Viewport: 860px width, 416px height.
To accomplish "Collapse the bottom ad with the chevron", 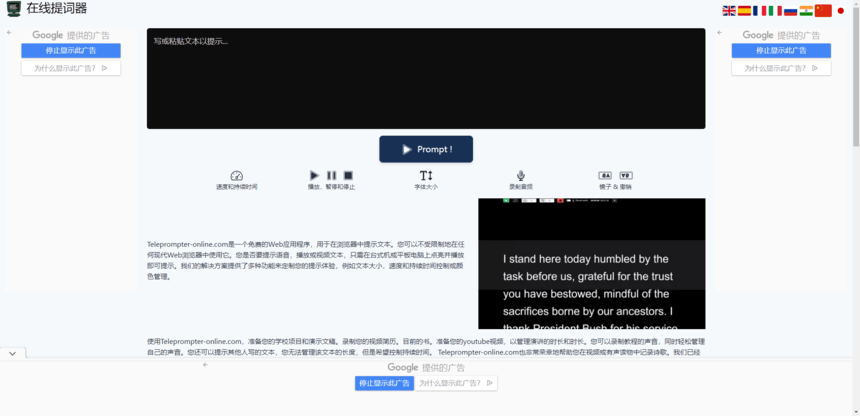I will pyautogui.click(x=13, y=353).
